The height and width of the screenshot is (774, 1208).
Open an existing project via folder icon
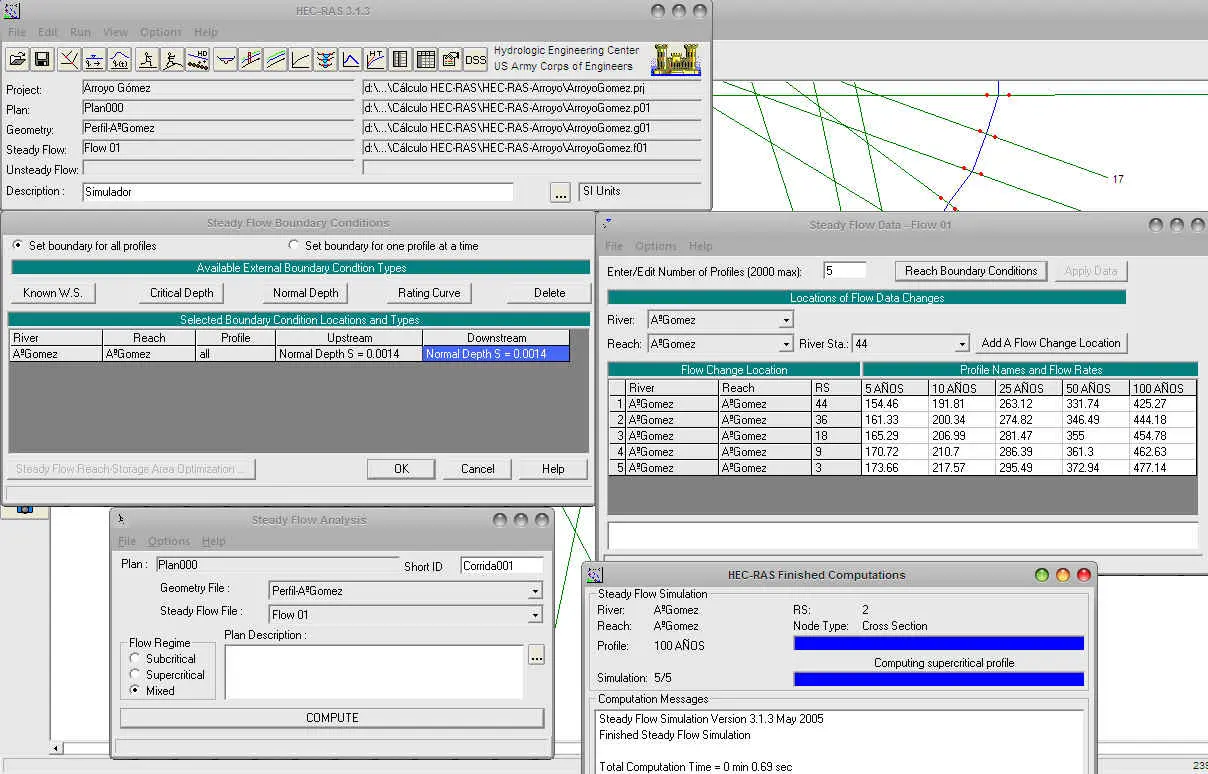click(x=18, y=59)
